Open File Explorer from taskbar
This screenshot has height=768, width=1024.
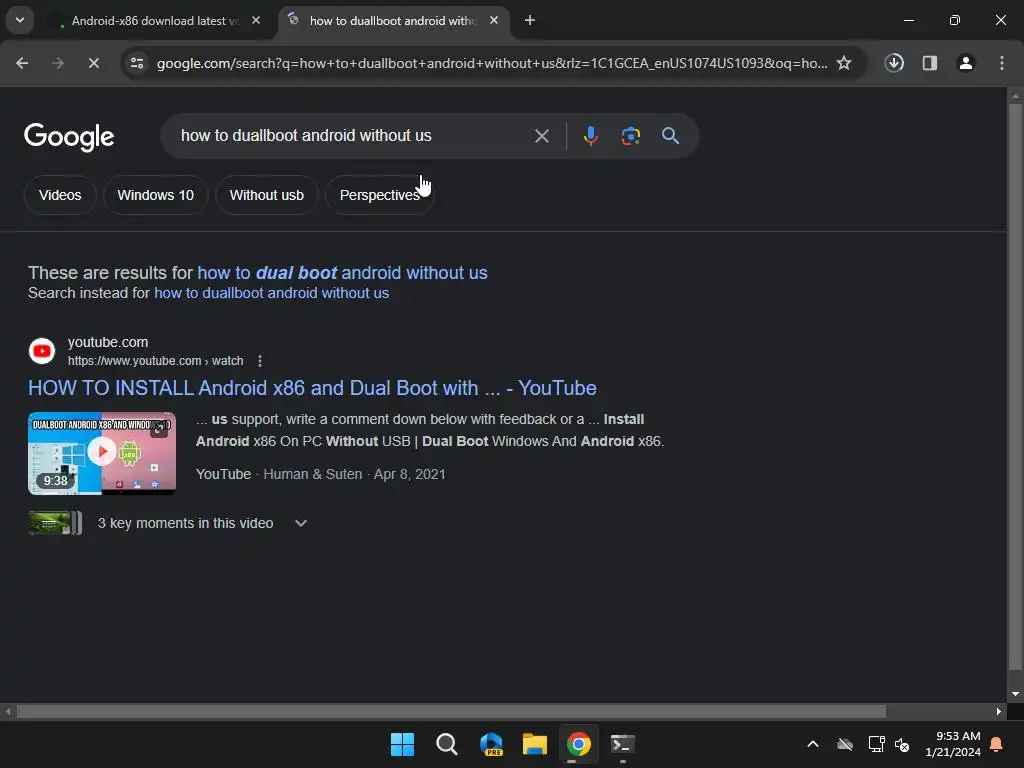click(x=535, y=744)
